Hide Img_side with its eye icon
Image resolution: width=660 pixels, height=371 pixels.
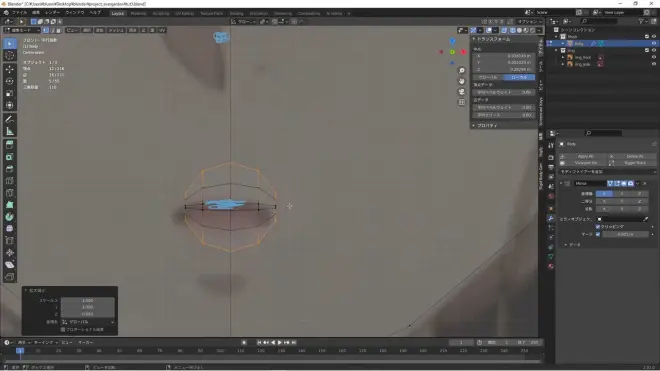tap(654, 64)
